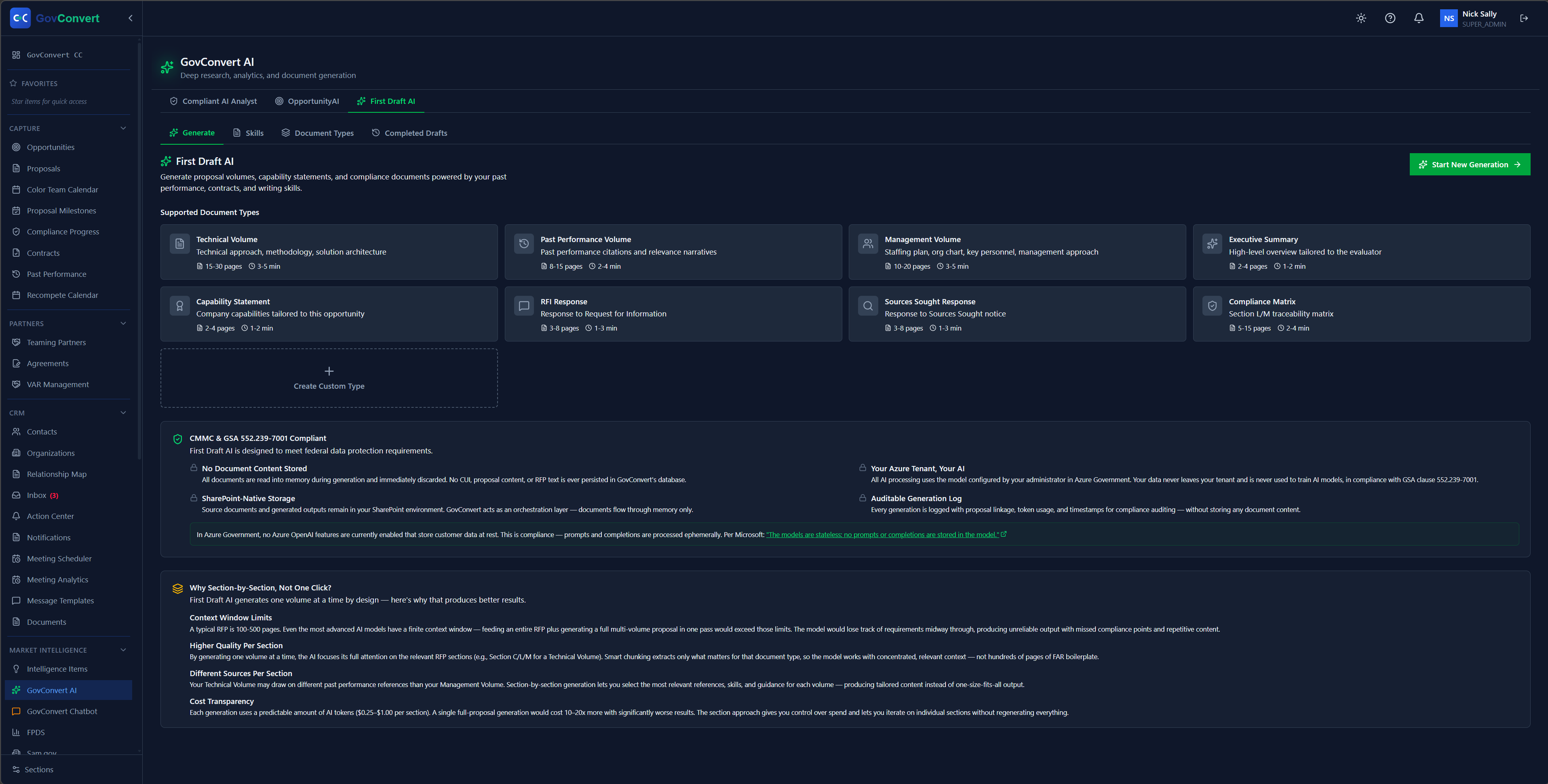The width and height of the screenshot is (1548, 784).
Task: Click the Technical Volume document icon
Action: click(180, 243)
